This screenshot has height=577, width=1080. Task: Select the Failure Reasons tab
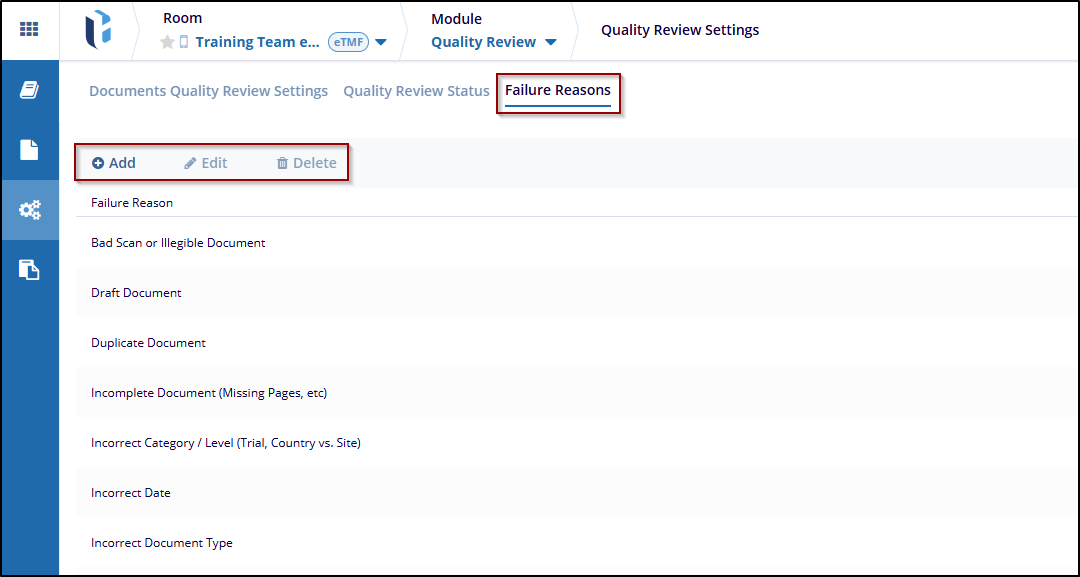[557, 91]
